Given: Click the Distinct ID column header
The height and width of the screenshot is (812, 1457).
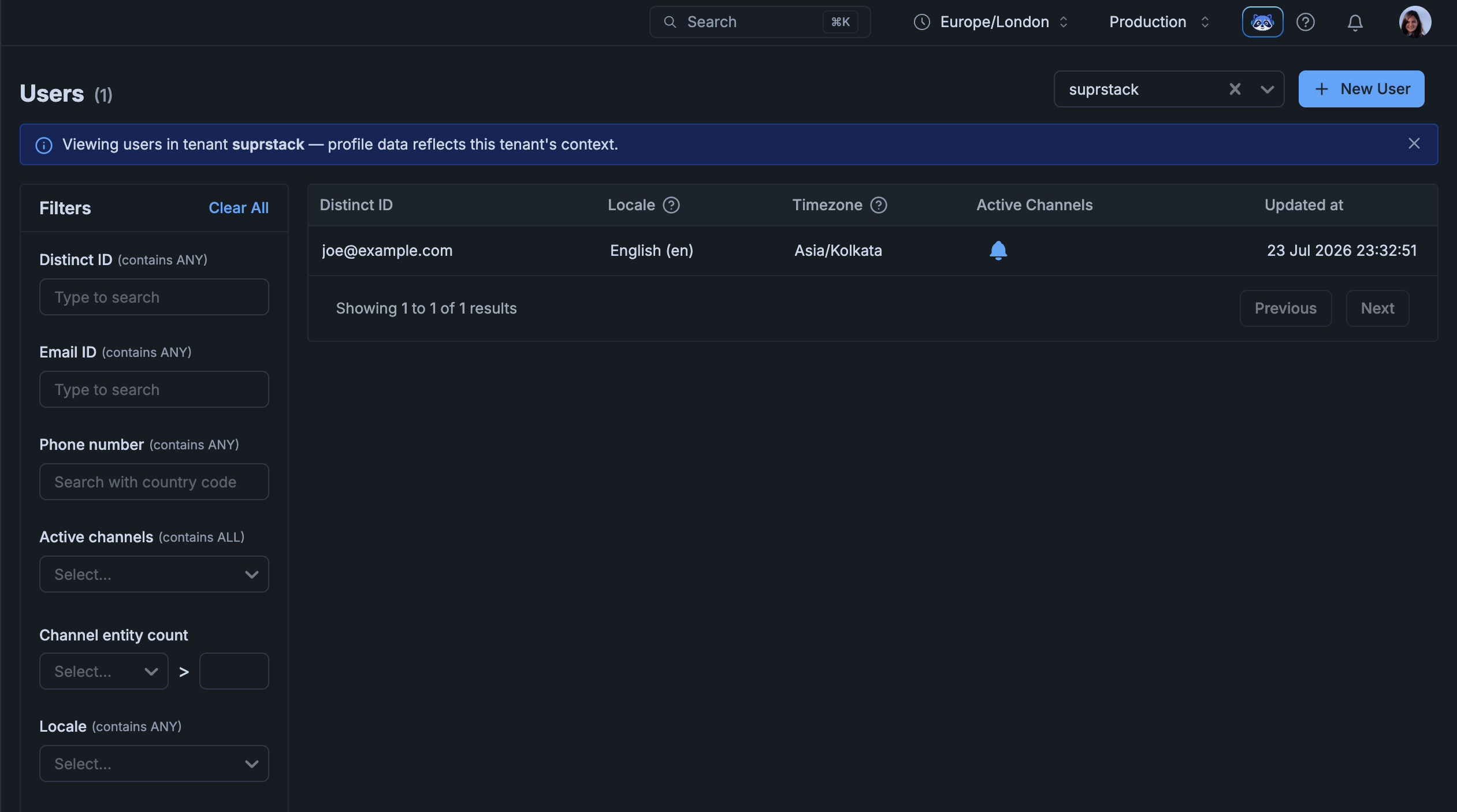Looking at the screenshot, I should coord(356,205).
